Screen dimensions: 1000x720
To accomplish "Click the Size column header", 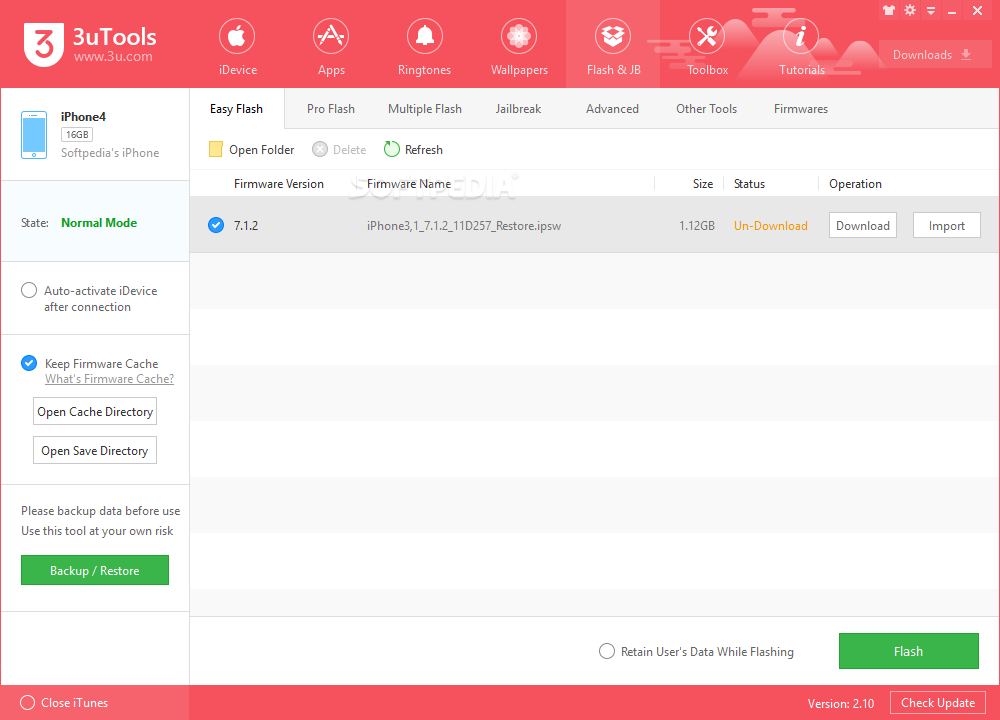I will point(703,184).
